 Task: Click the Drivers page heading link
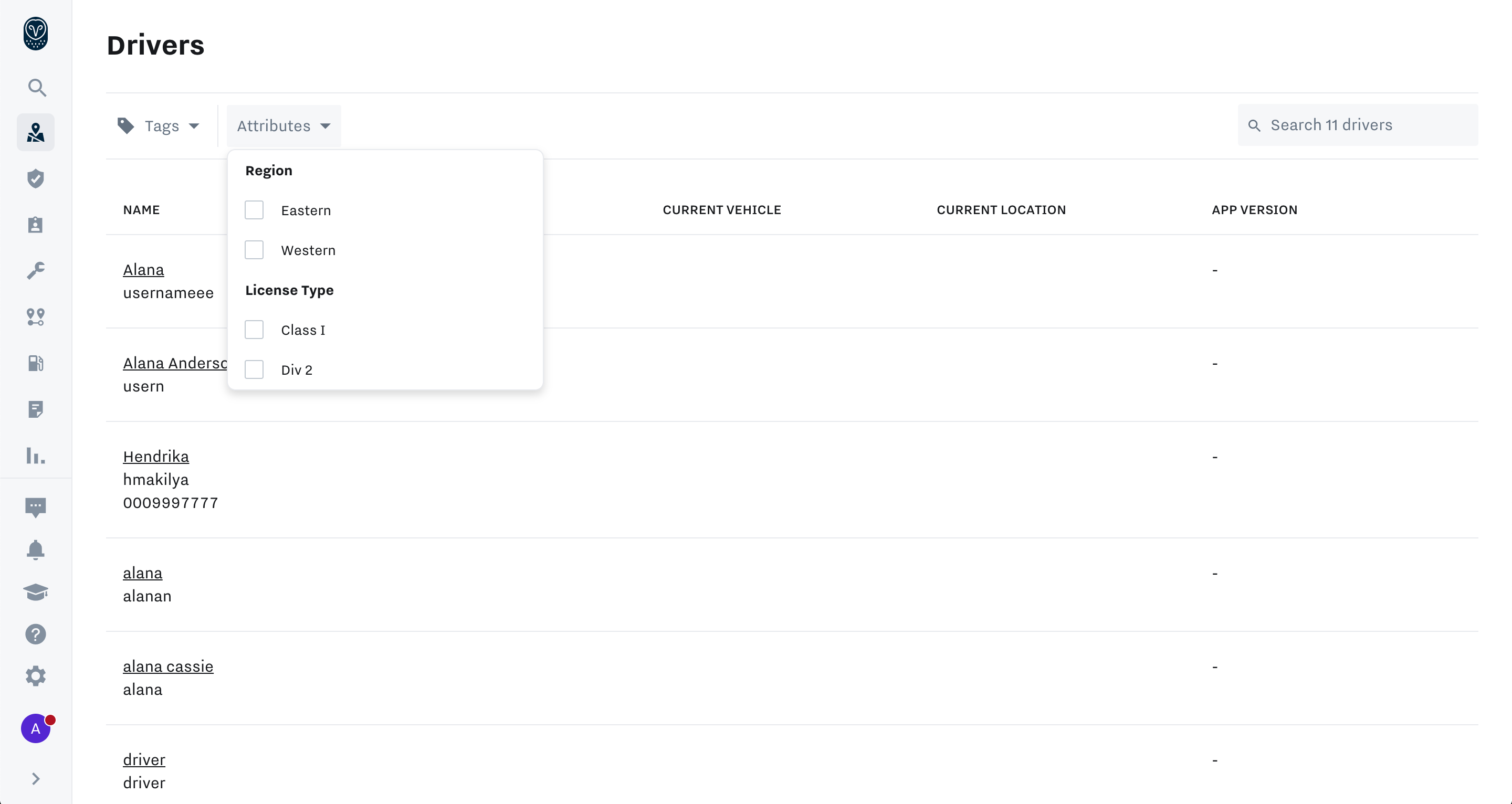155,45
